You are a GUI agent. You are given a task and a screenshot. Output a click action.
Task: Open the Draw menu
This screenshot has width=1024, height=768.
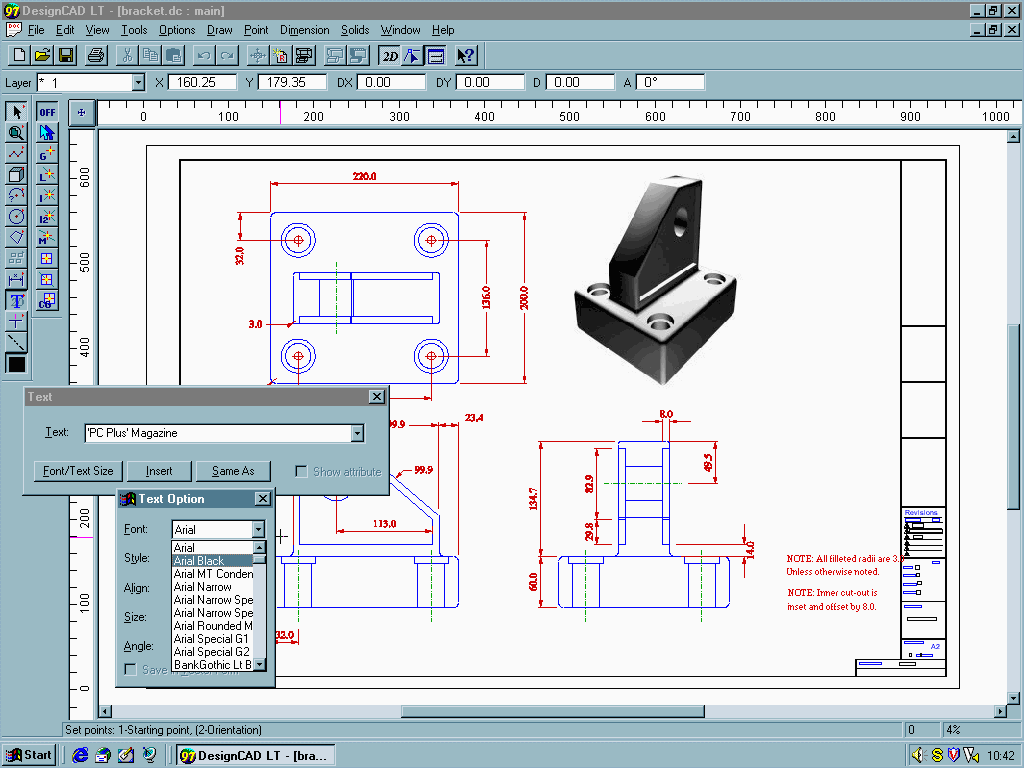pos(219,30)
